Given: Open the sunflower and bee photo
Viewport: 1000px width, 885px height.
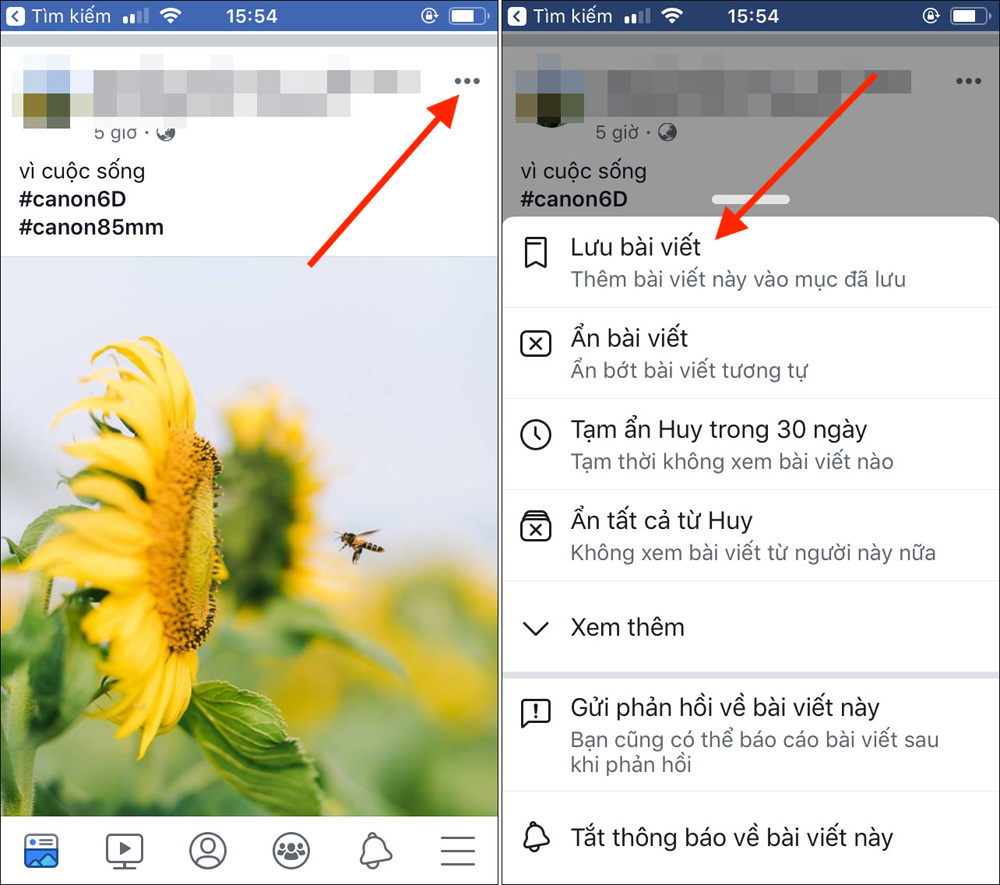Looking at the screenshot, I should tap(249, 535).
